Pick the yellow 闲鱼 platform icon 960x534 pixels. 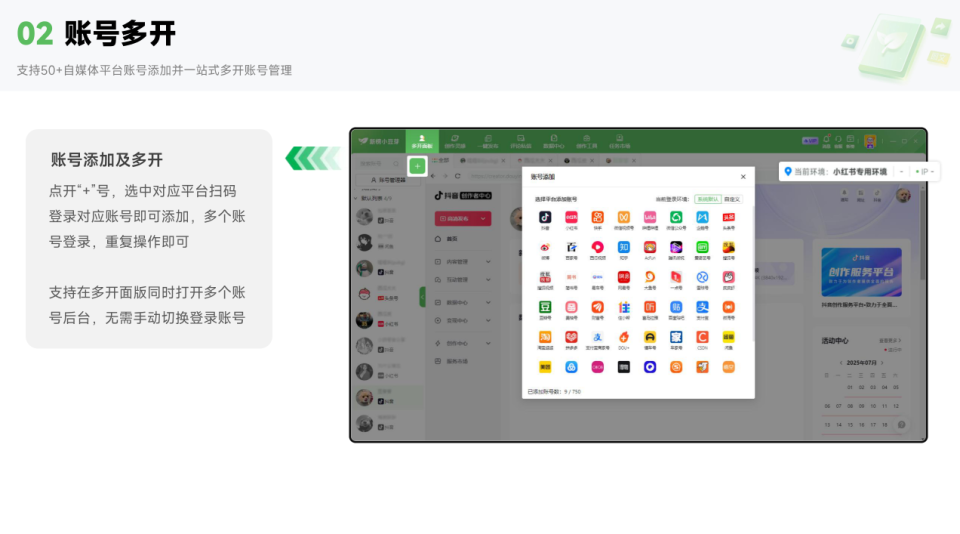tap(729, 337)
